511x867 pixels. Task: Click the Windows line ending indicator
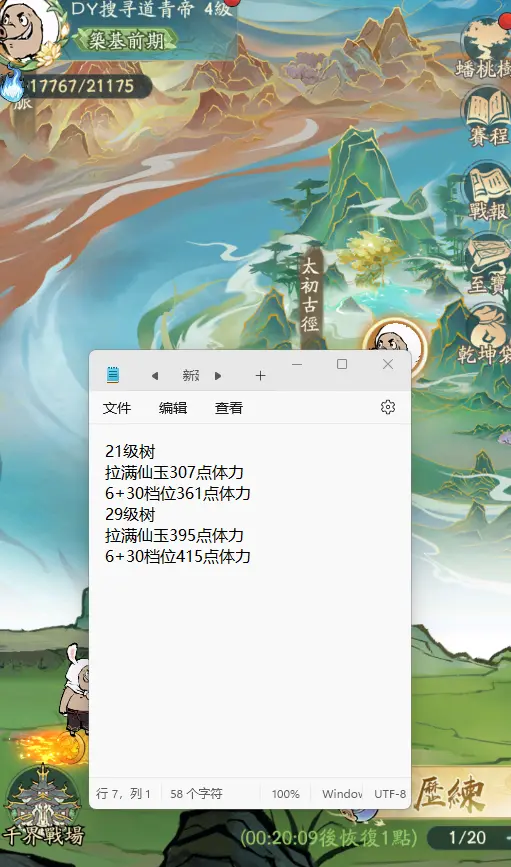342,794
